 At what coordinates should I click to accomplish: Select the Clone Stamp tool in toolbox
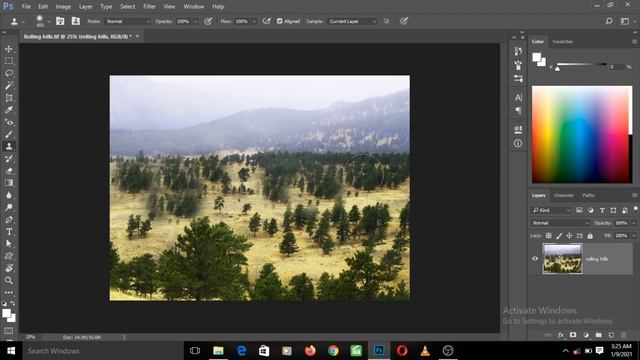point(9,146)
